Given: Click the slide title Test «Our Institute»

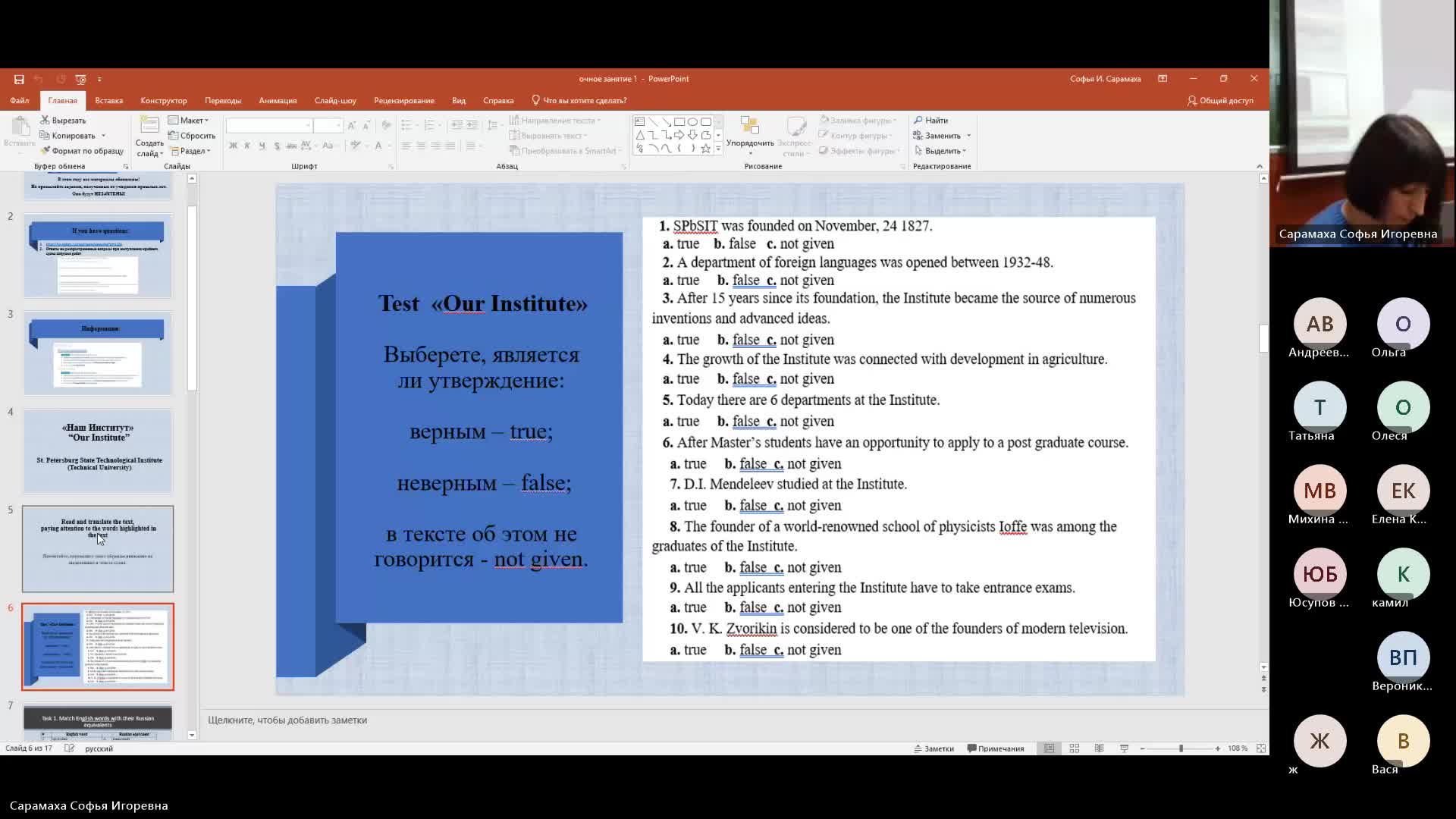Looking at the screenshot, I should (483, 303).
